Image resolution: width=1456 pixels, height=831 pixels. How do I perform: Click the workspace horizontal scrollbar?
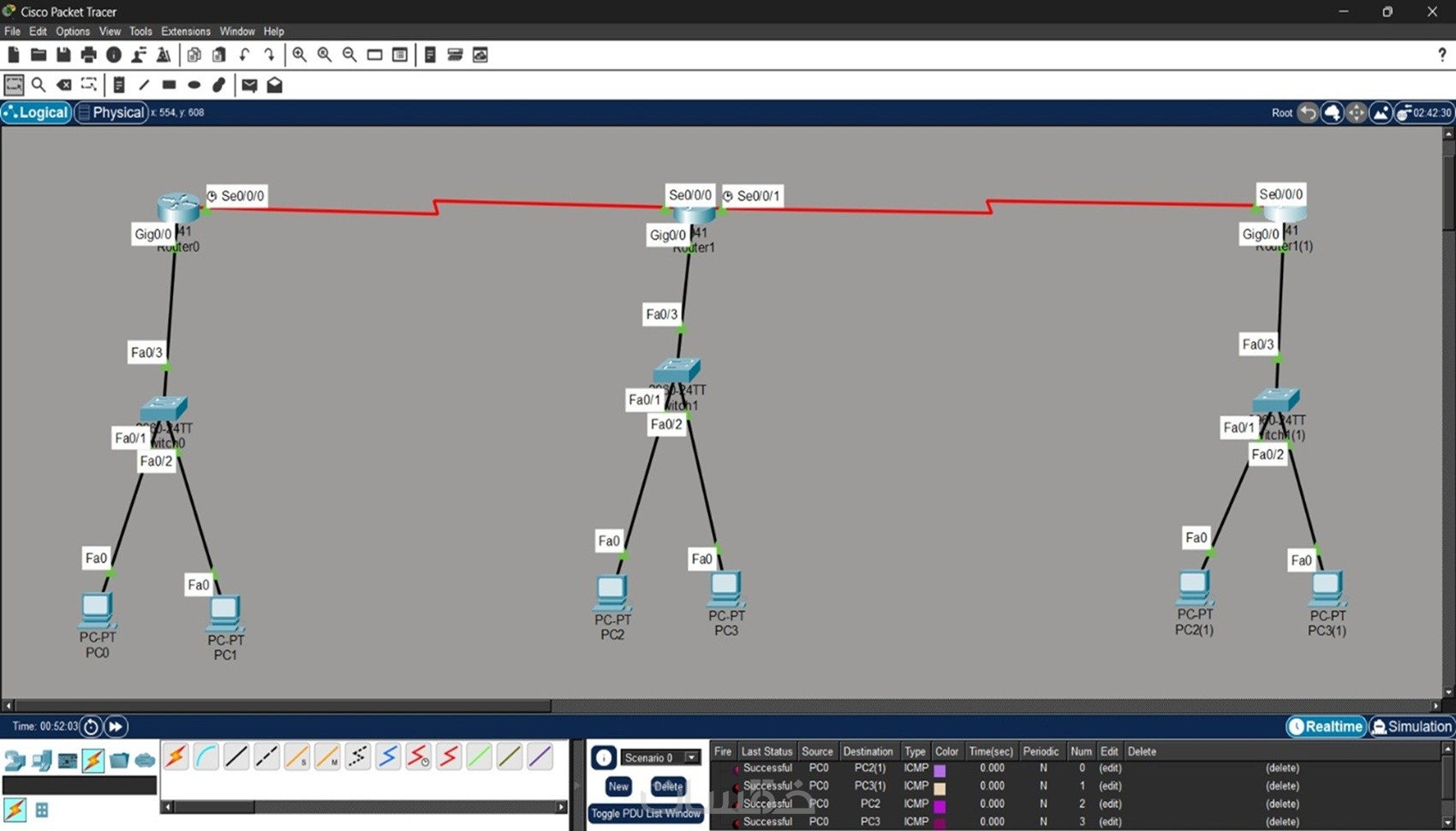click(283, 706)
